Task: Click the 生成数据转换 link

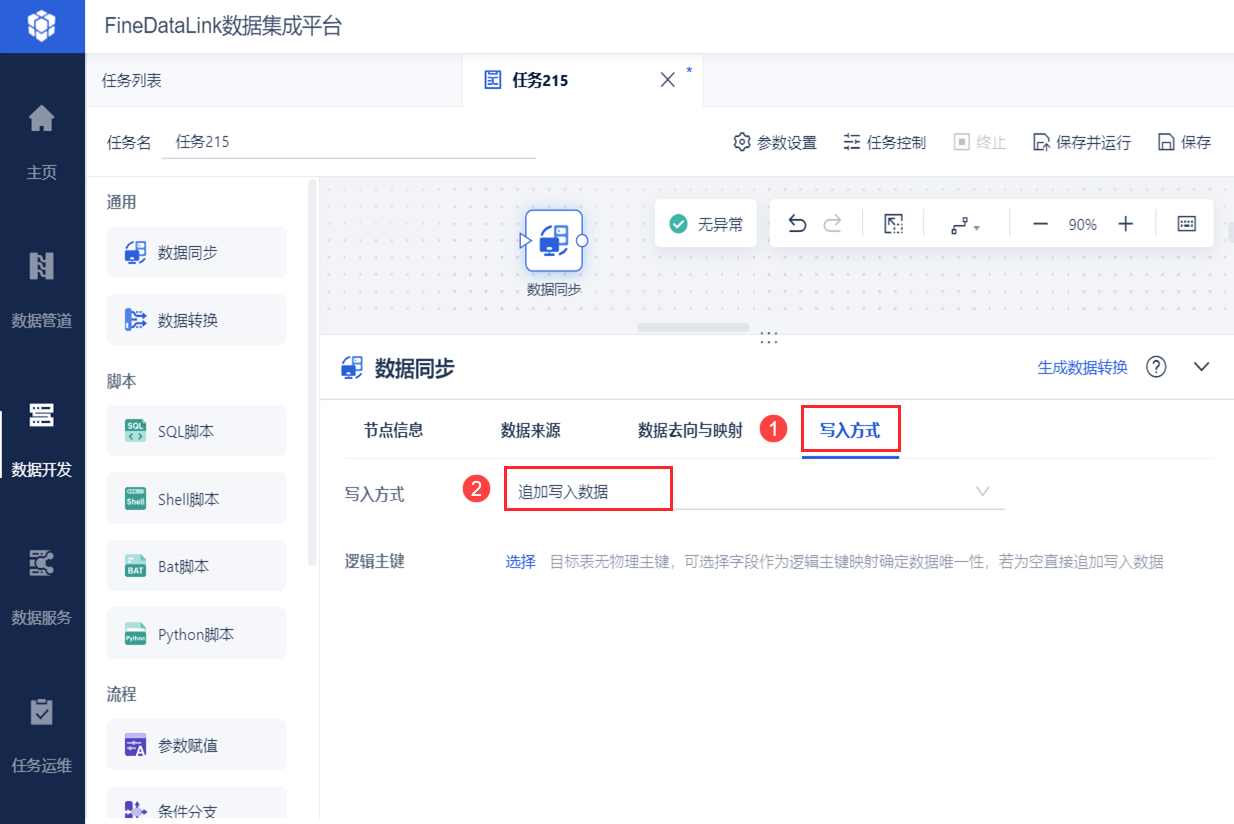Action: [1083, 367]
